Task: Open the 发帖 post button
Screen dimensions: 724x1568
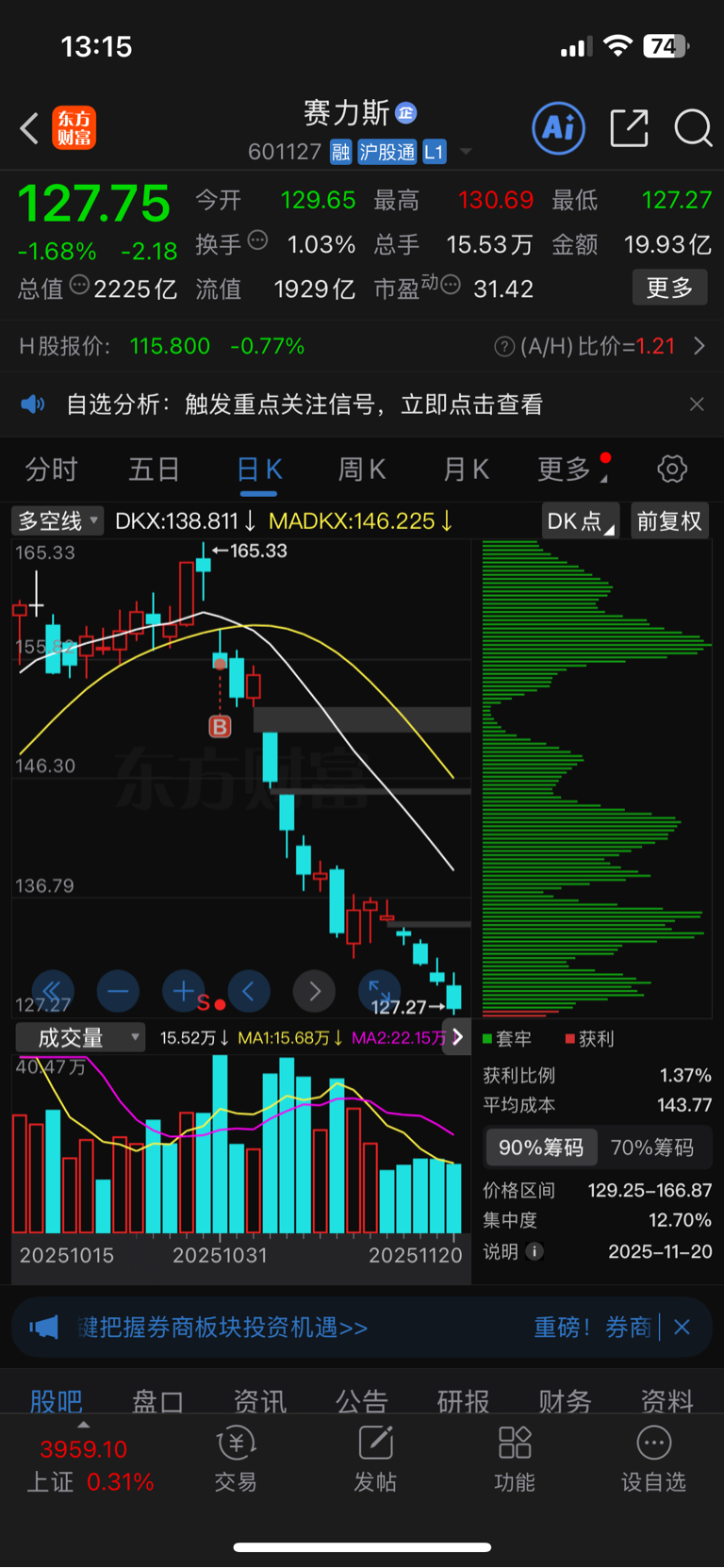Action: pyautogui.click(x=375, y=1459)
